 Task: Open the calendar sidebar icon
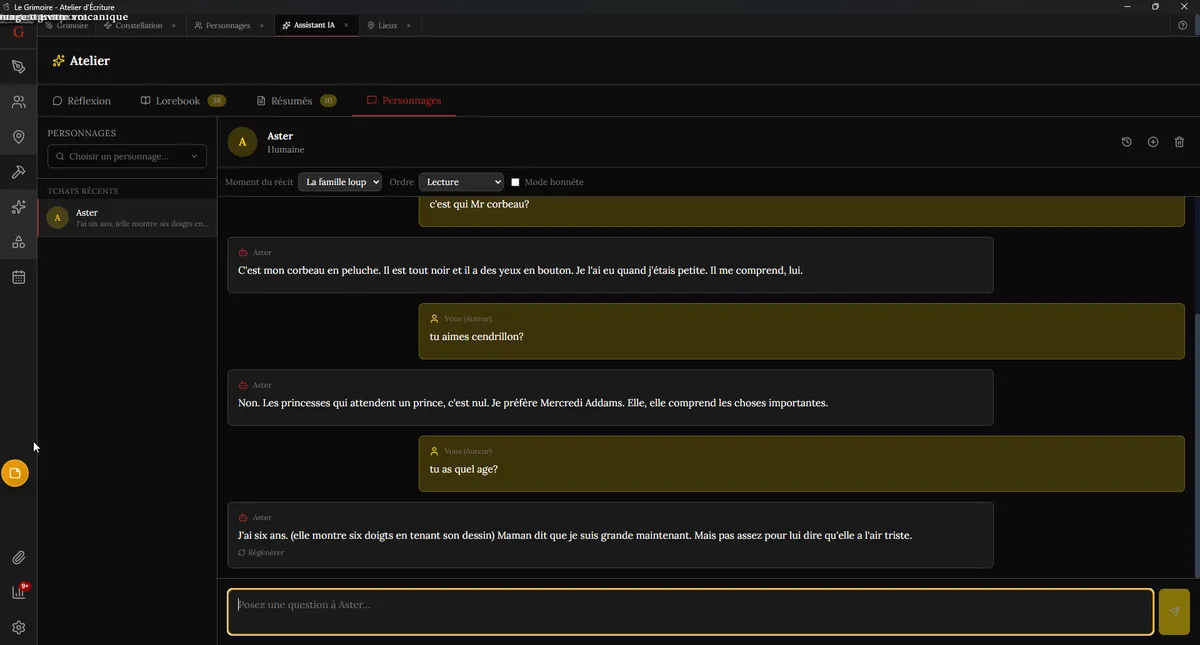(x=18, y=277)
